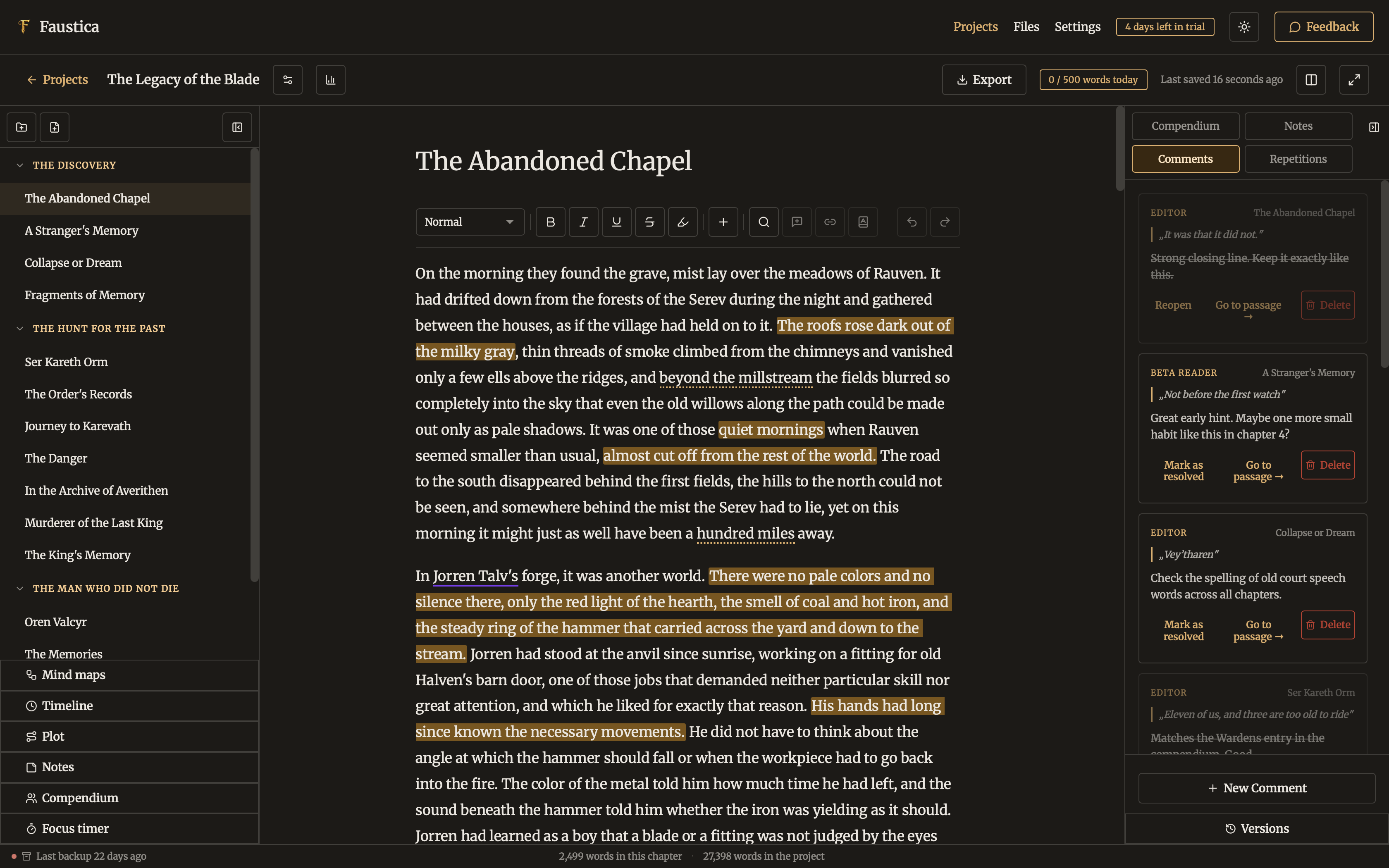Open the Normal paragraph style dropdown
Image resolution: width=1389 pixels, height=868 pixels.
click(x=470, y=222)
